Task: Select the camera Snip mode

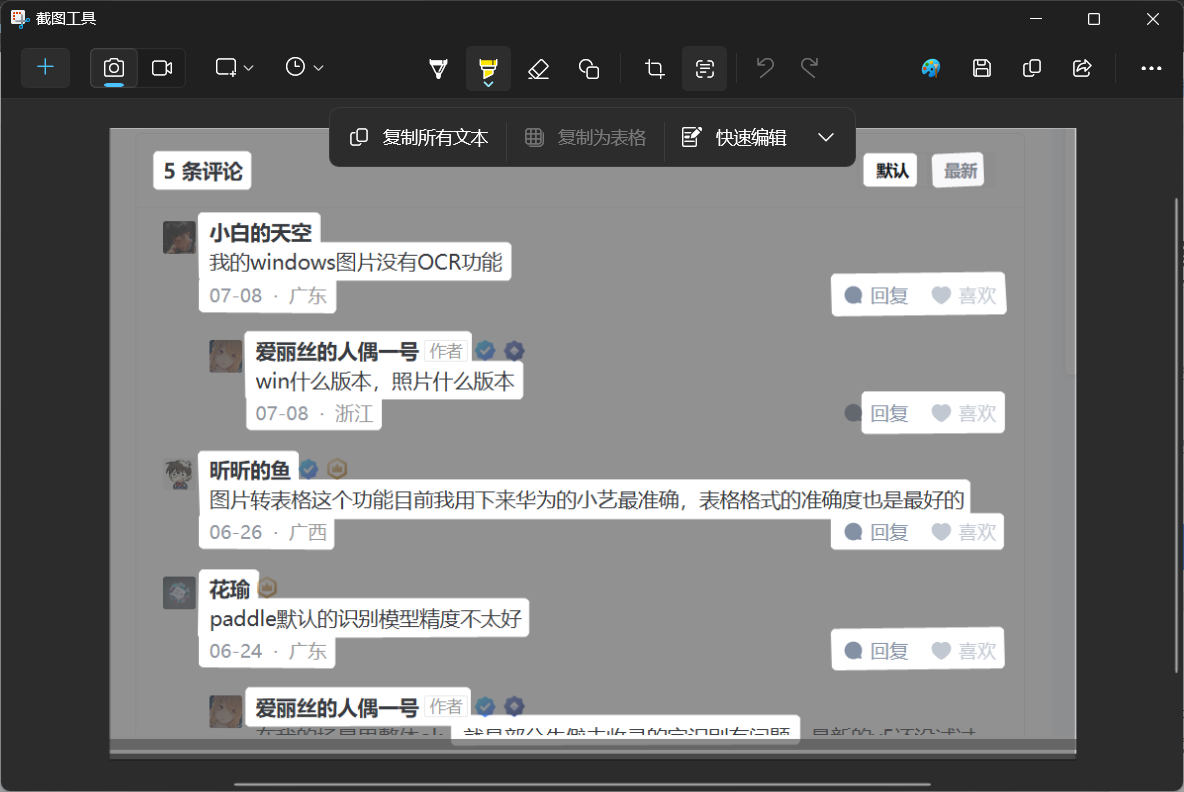Action: 114,68
